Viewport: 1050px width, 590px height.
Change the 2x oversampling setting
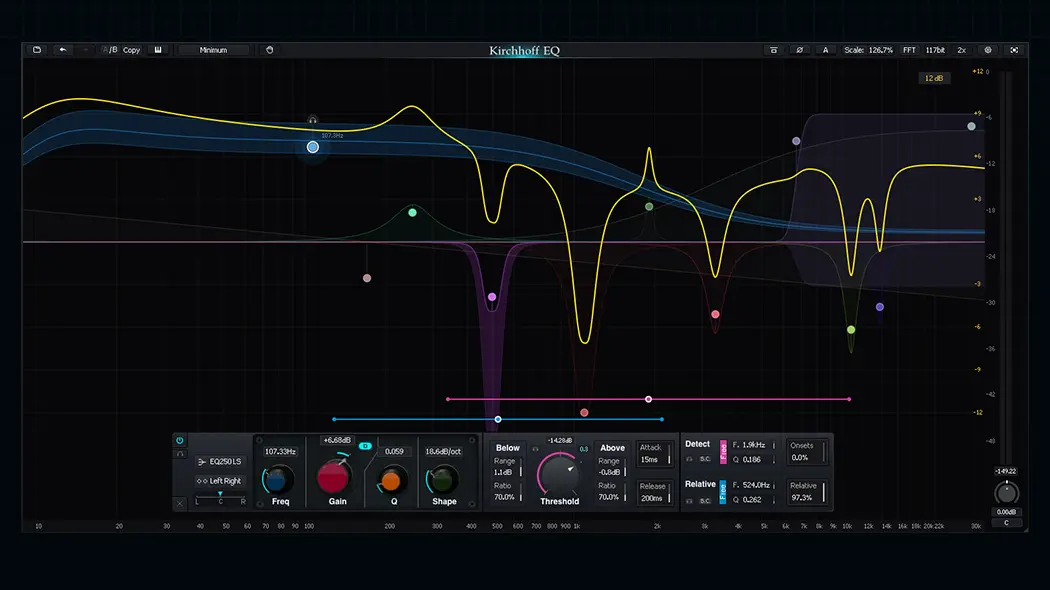(x=961, y=50)
